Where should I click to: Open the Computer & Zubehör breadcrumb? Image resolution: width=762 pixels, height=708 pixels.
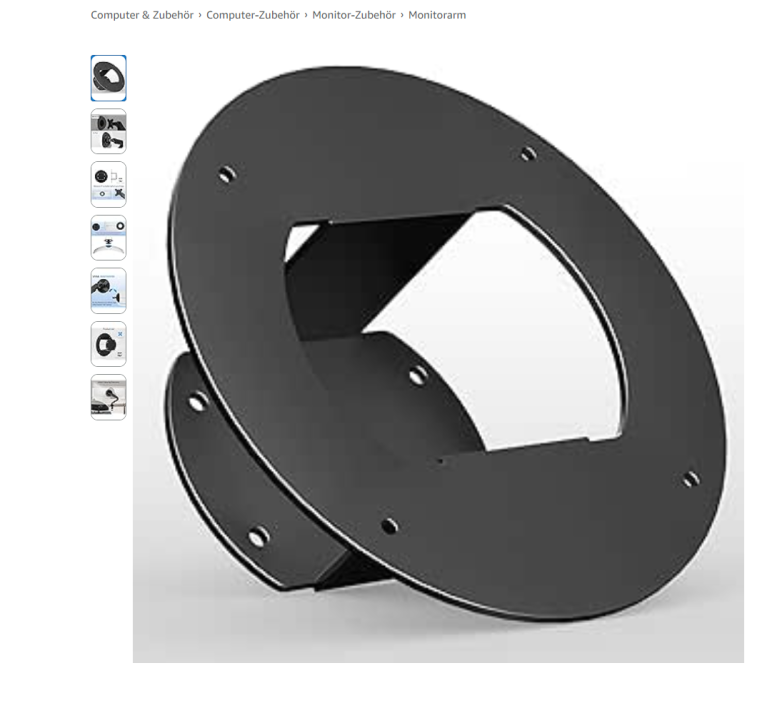[143, 15]
